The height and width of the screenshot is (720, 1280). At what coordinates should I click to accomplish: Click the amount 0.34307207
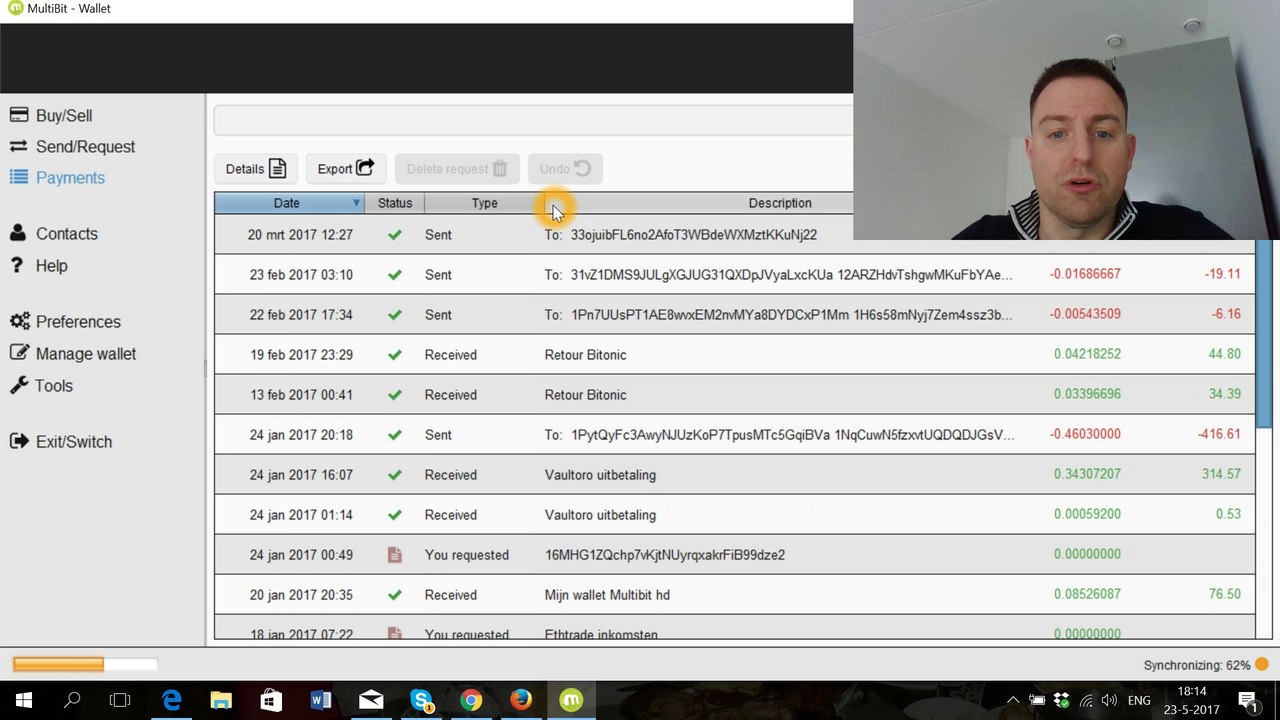pos(1087,474)
